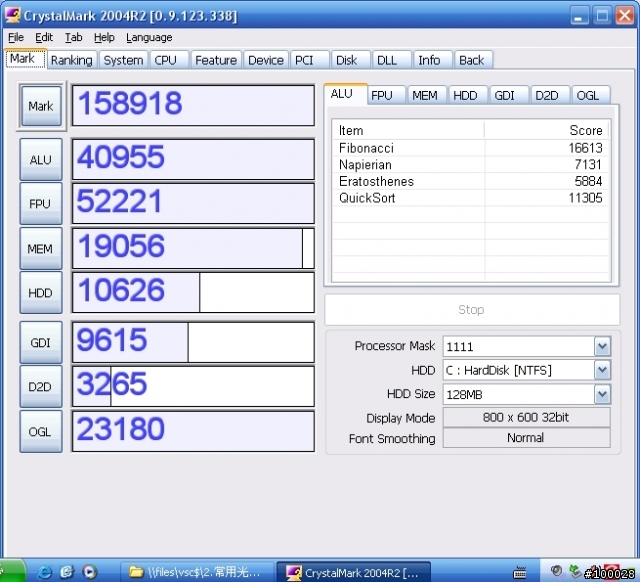Screen dimensions: 640x582
Task: Open the Tab menu
Action: click(73, 38)
